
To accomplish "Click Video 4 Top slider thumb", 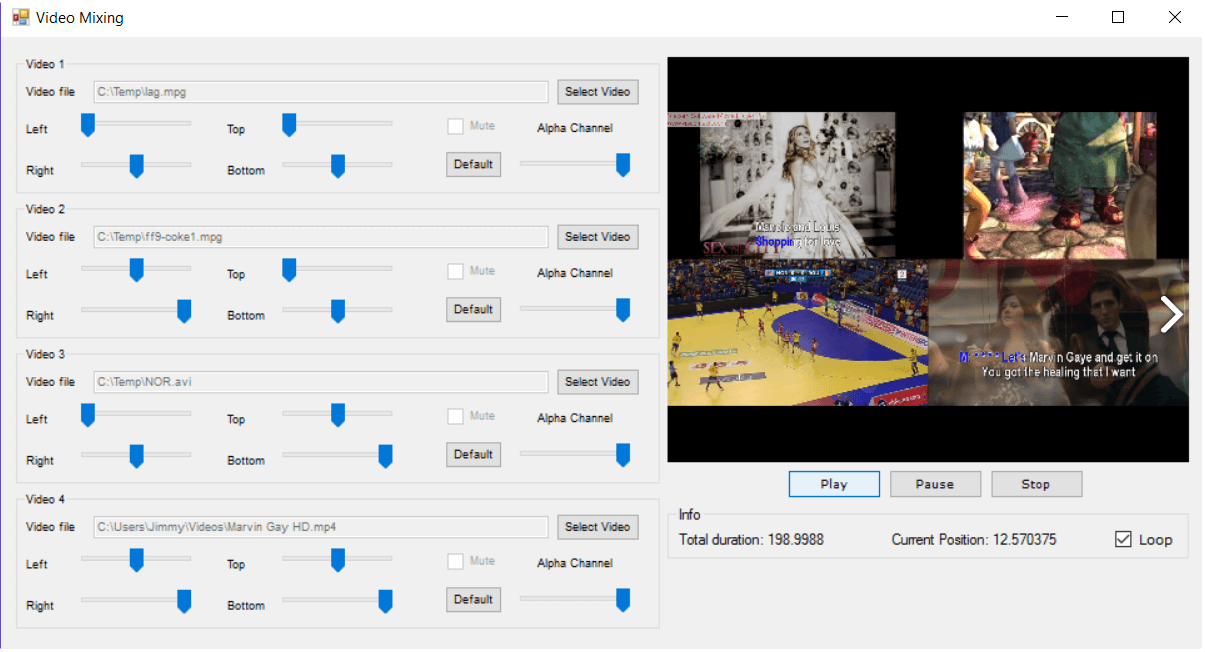I will coord(338,560).
